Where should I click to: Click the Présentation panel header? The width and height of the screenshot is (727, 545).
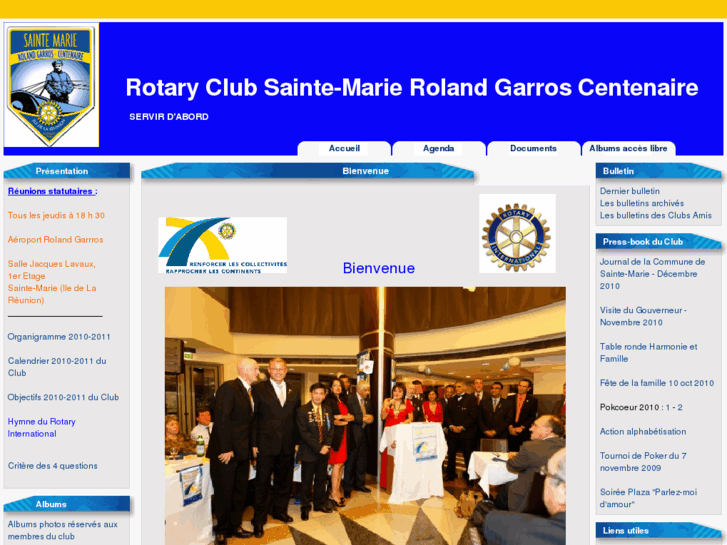[67, 171]
